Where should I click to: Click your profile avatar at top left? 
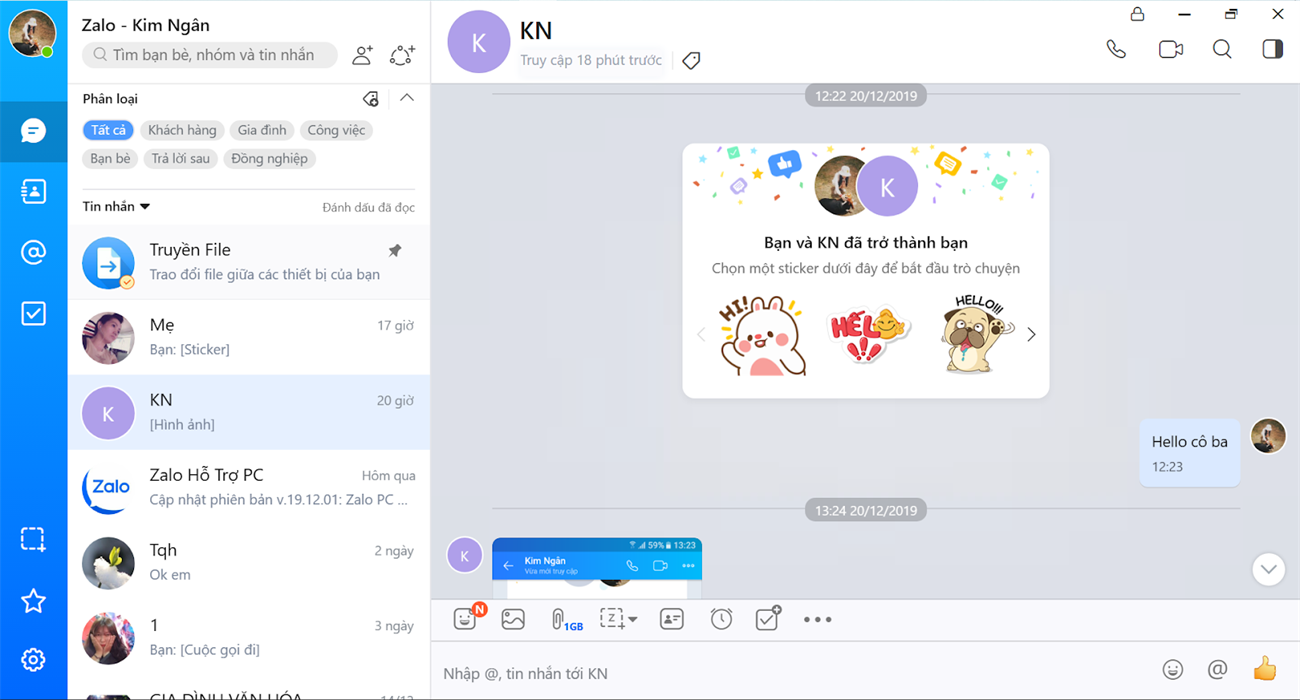pos(32,33)
